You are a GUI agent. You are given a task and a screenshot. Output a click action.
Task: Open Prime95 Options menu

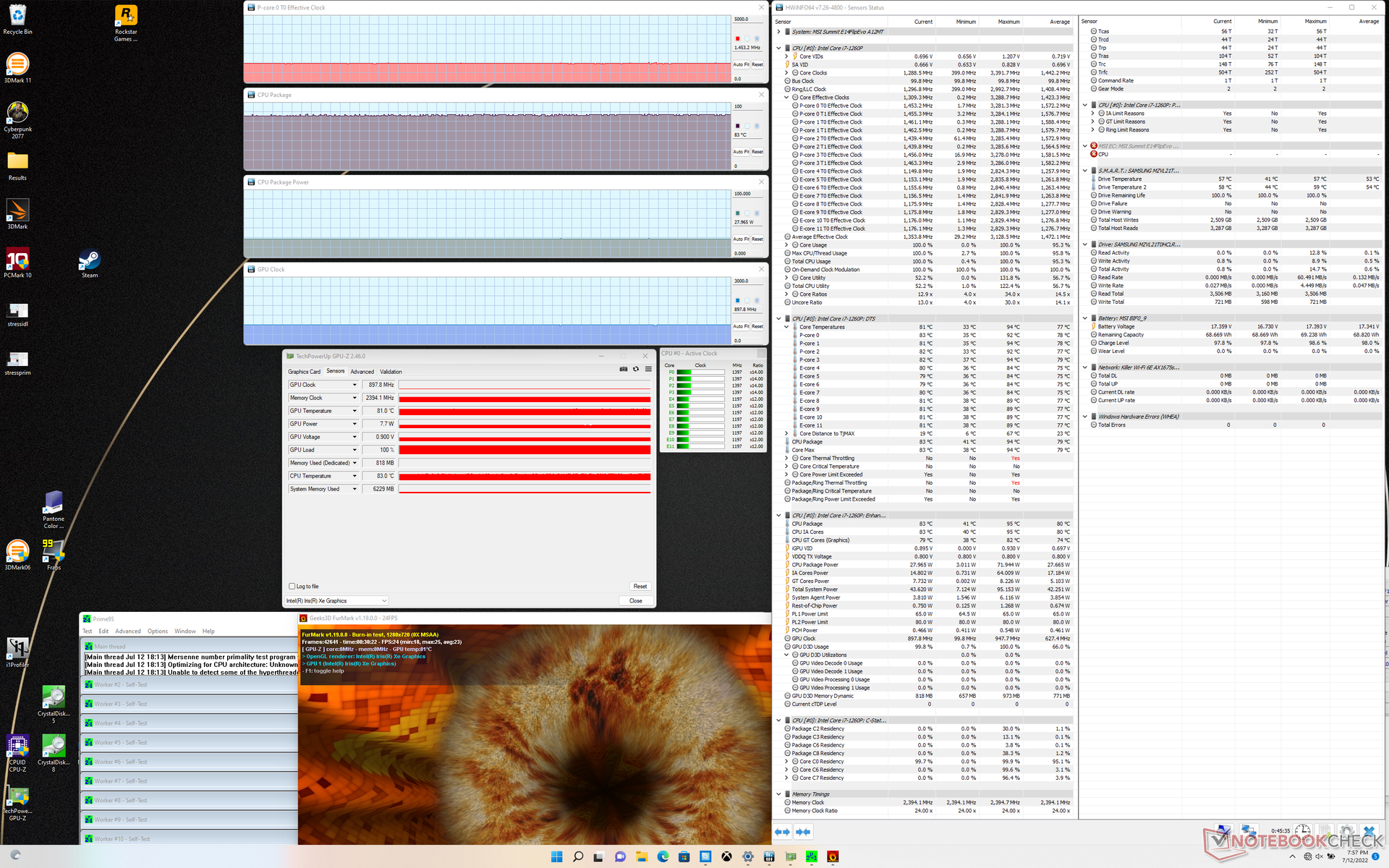tap(158, 631)
